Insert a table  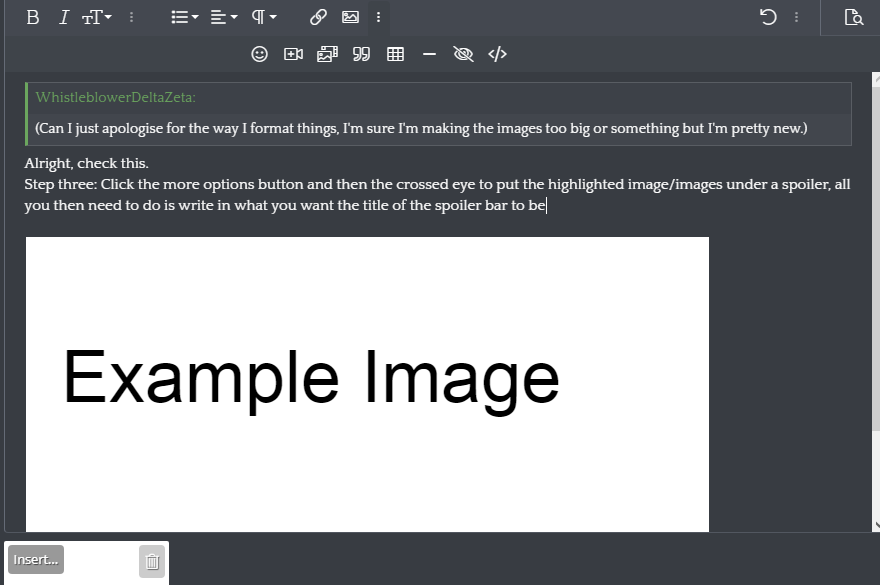tap(395, 54)
